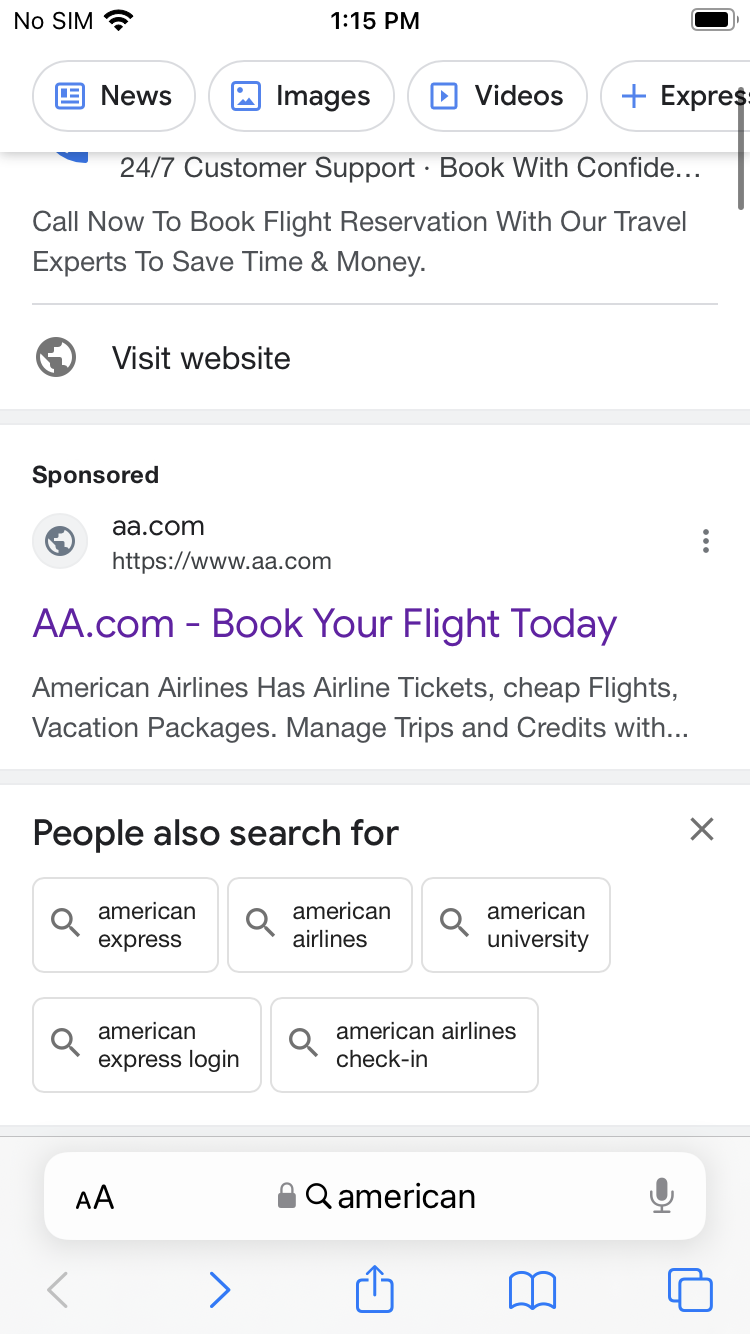750x1334 pixels.
Task: Open the tabs overview icon
Action: [x=689, y=1289]
